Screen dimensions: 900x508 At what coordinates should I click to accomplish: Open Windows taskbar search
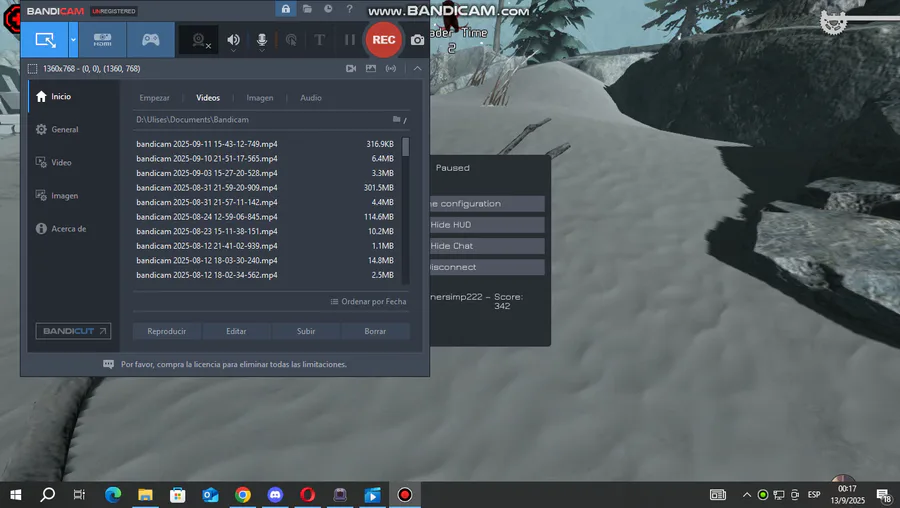click(48, 495)
